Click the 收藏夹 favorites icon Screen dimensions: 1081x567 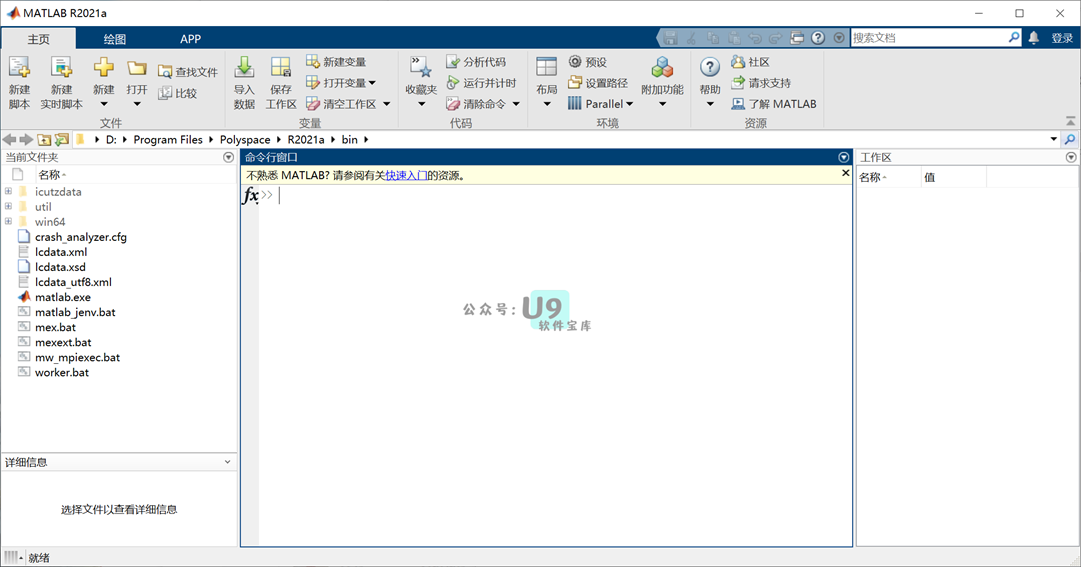[x=421, y=68]
